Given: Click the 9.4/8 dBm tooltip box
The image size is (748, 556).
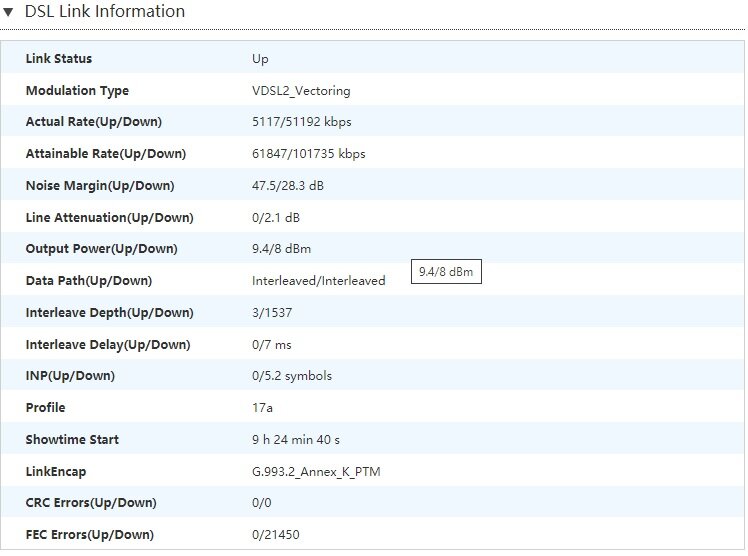Looking at the screenshot, I should [x=446, y=272].
